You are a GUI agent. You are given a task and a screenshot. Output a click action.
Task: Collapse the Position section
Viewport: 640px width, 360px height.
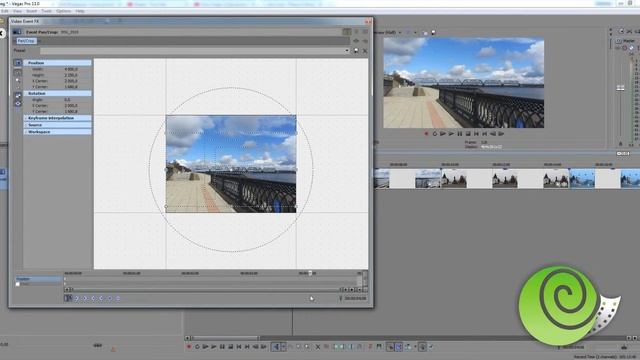[x=57, y=63]
